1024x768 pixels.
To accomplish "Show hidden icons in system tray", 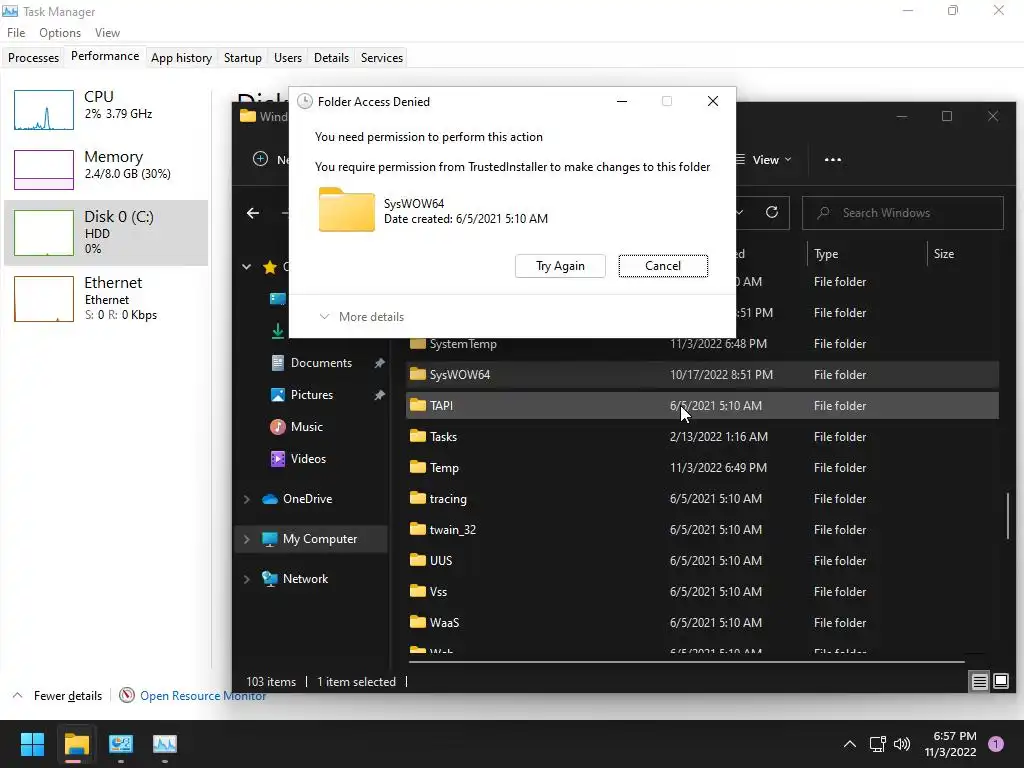I will point(850,744).
